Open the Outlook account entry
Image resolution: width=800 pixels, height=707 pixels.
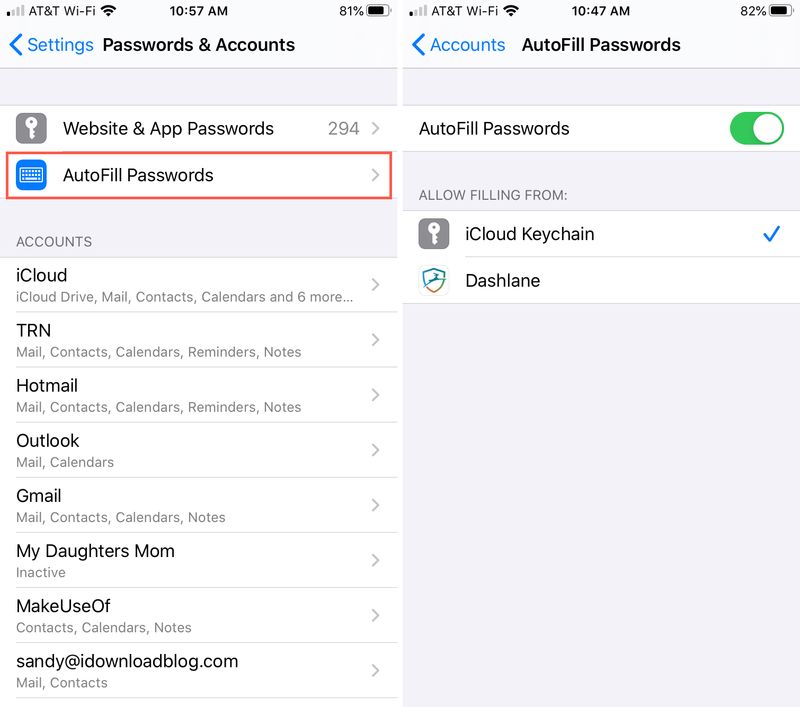pyautogui.click(x=198, y=450)
